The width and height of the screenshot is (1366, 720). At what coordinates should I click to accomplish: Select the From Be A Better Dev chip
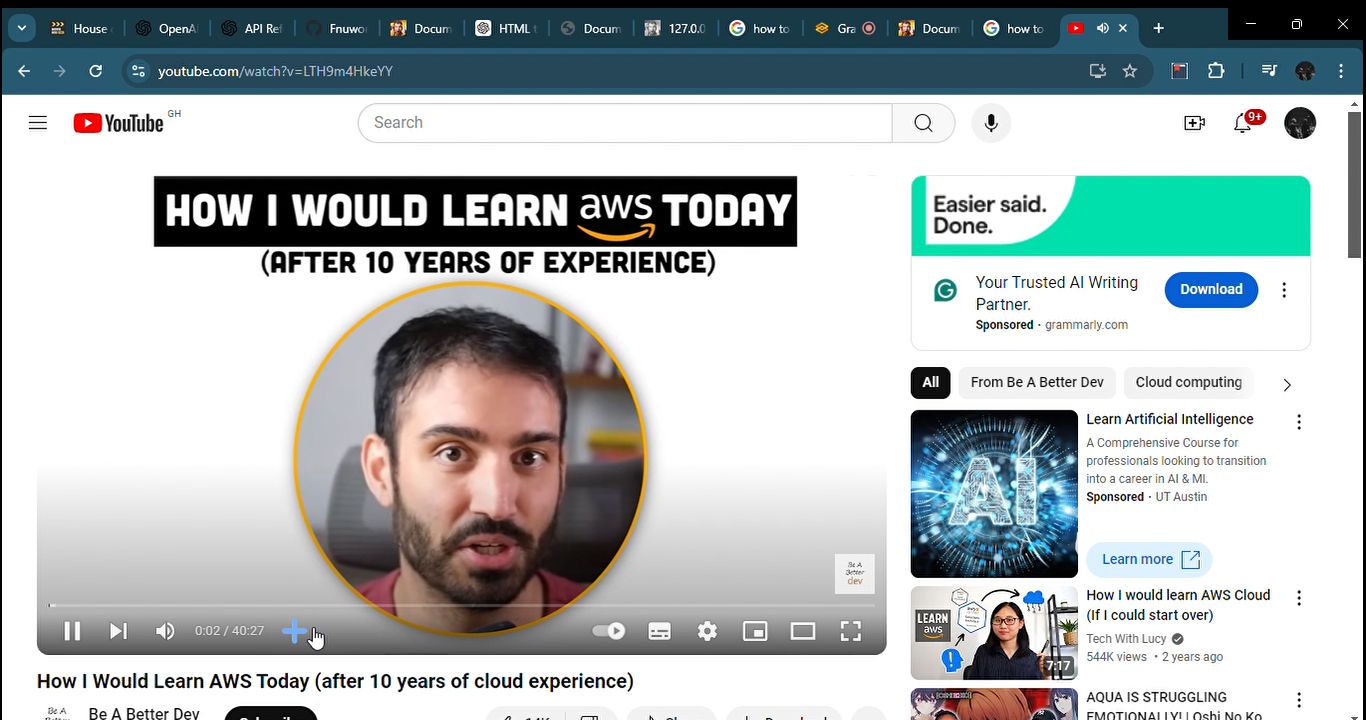point(1037,382)
